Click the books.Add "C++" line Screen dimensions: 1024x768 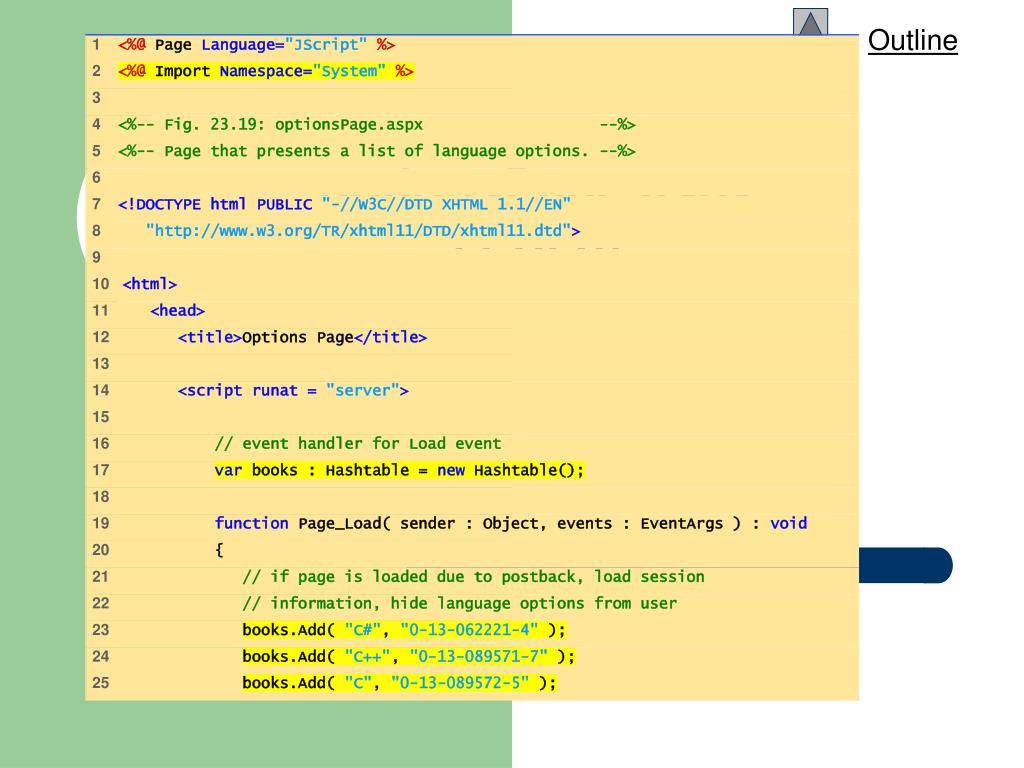point(408,656)
